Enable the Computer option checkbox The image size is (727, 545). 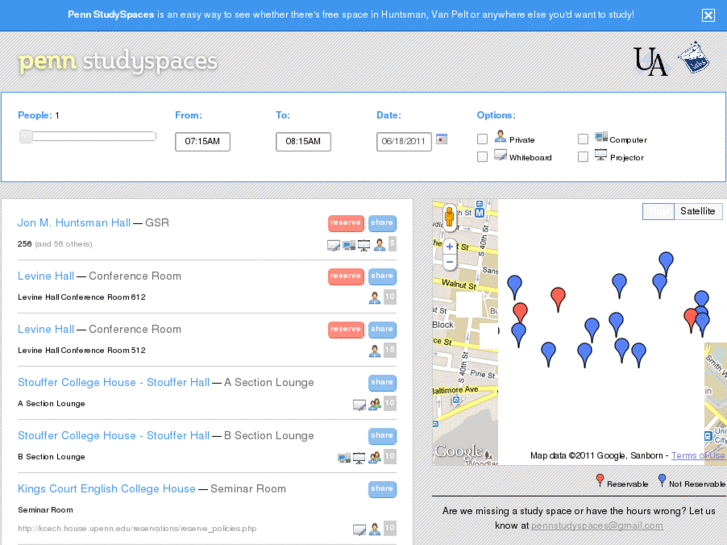click(583, 139)
